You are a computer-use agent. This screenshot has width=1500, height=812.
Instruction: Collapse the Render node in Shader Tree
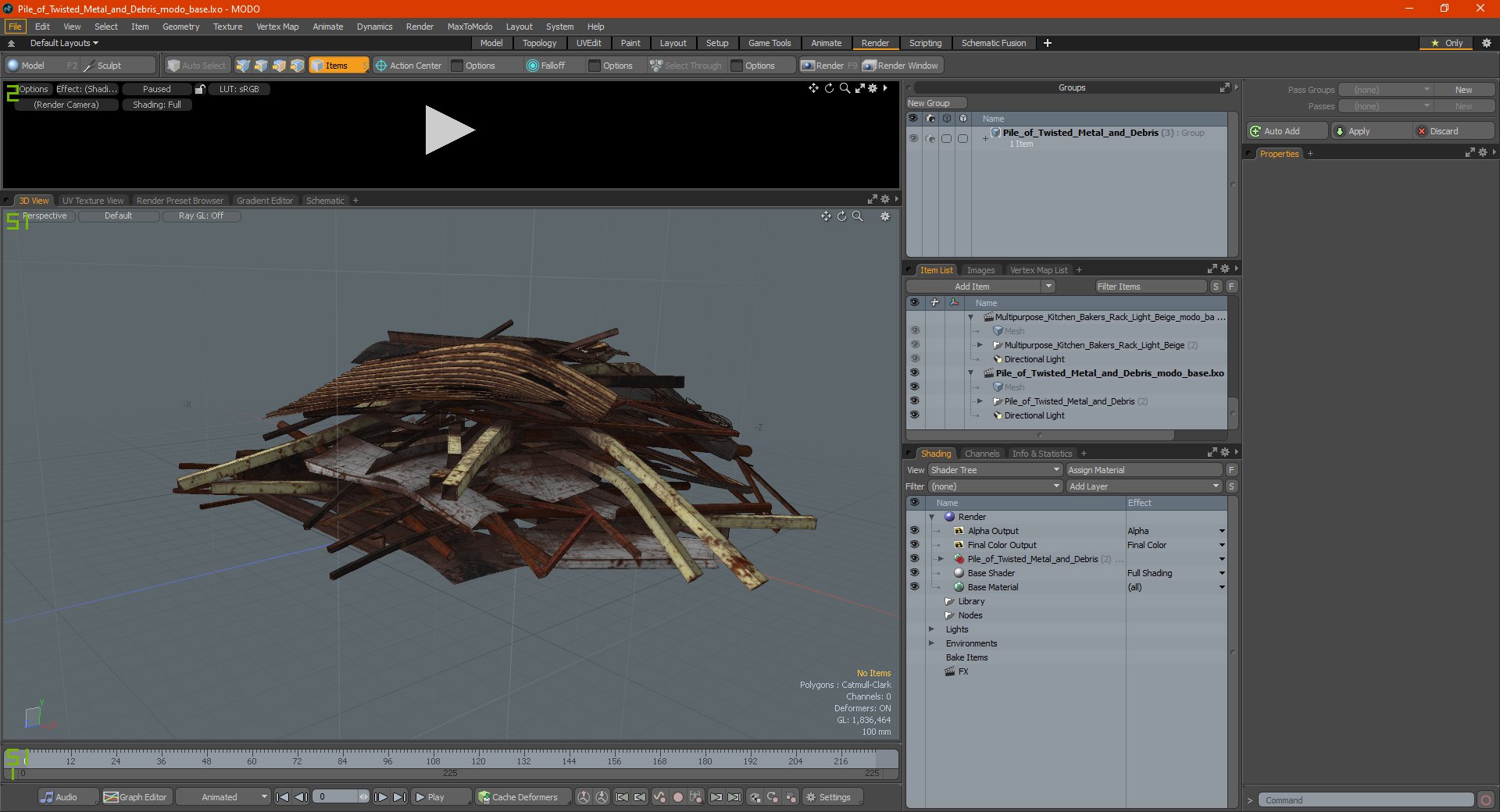pos(931,517)
